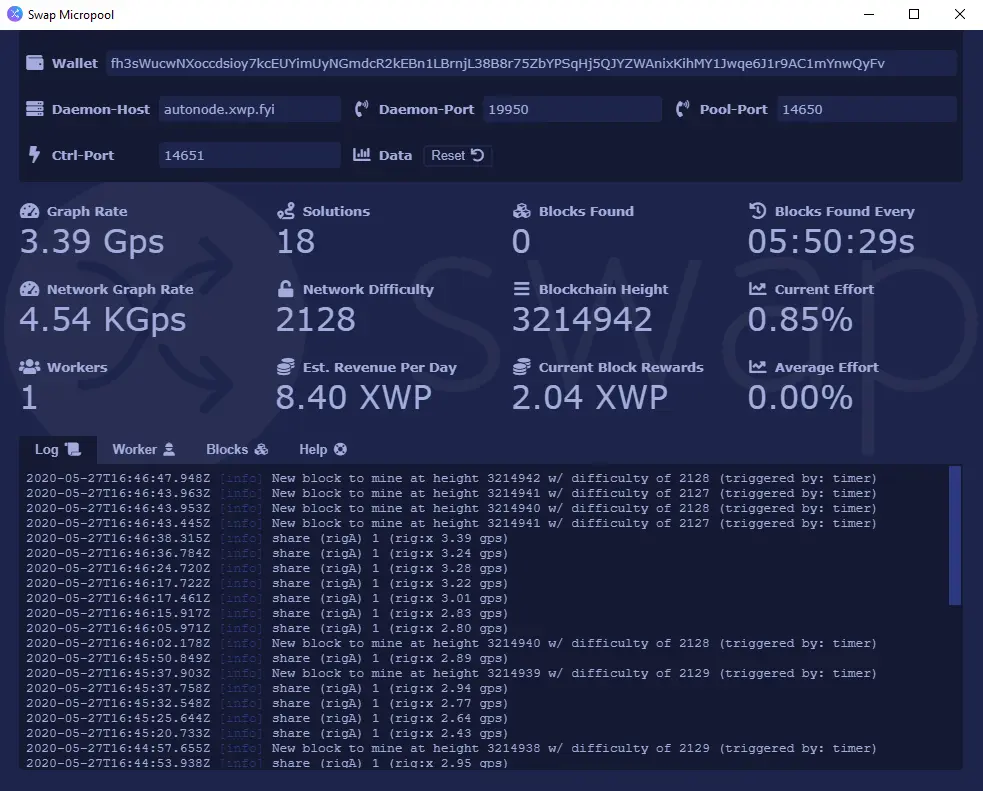Focus the Daemon-Host field showing autonode.xwp.fyi
The height and width of the screenshot is (791, 983).
(x=249, y=109)
